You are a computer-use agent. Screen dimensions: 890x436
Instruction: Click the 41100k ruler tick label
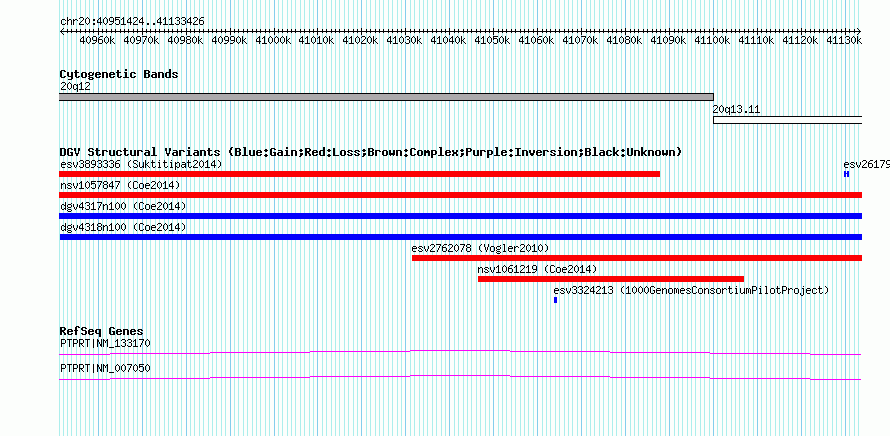(x=712, y=41)
